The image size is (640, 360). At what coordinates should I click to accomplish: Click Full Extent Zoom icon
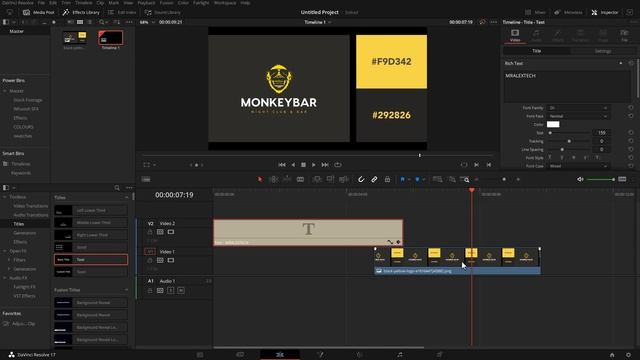point(437,179)
